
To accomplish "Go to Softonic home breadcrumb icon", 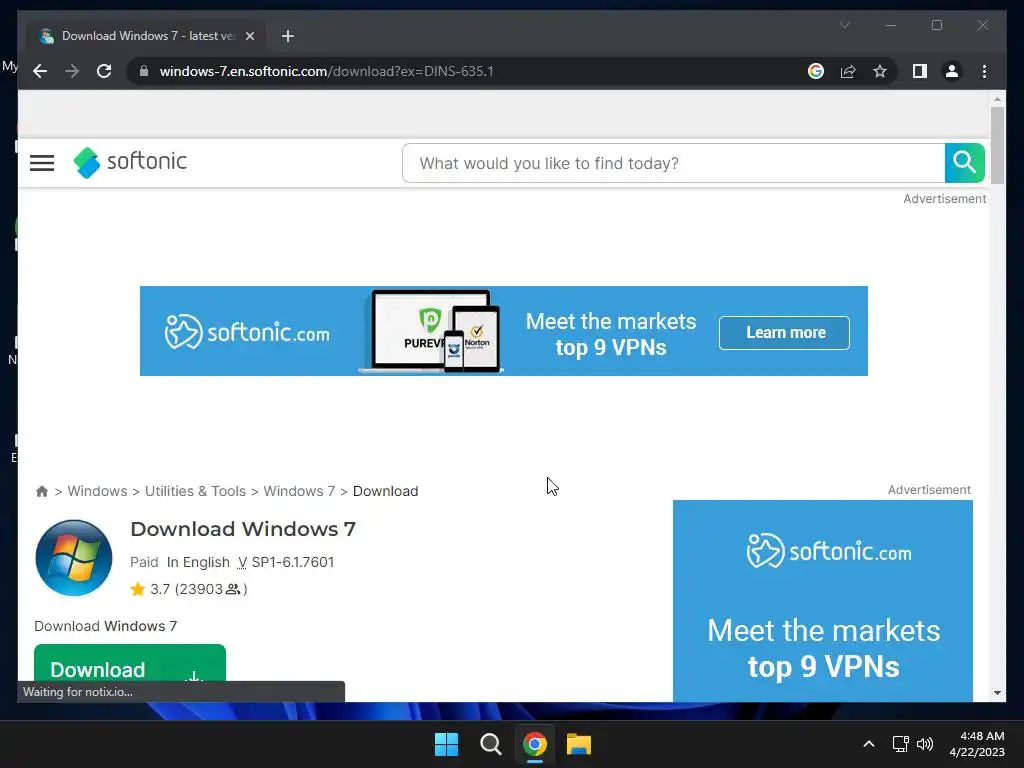I will 42,491.
